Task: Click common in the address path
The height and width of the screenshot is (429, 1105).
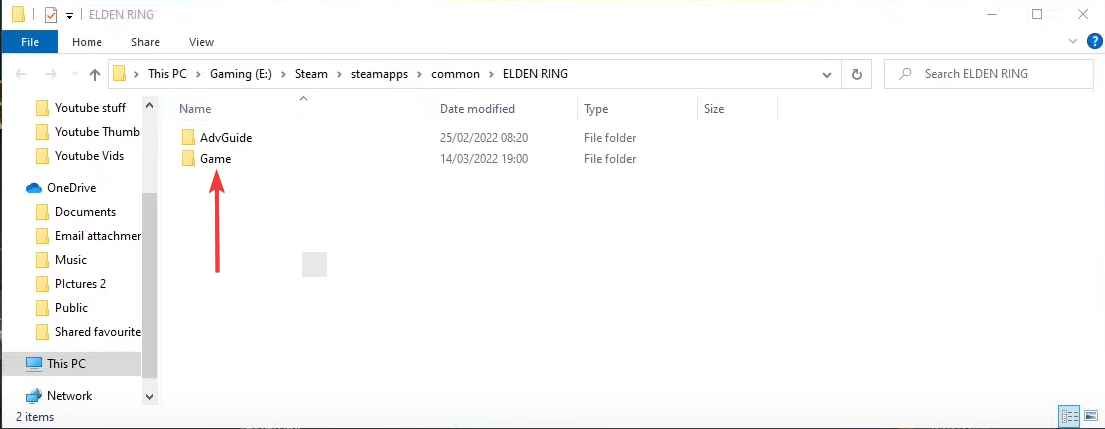Action: (455, 74)
